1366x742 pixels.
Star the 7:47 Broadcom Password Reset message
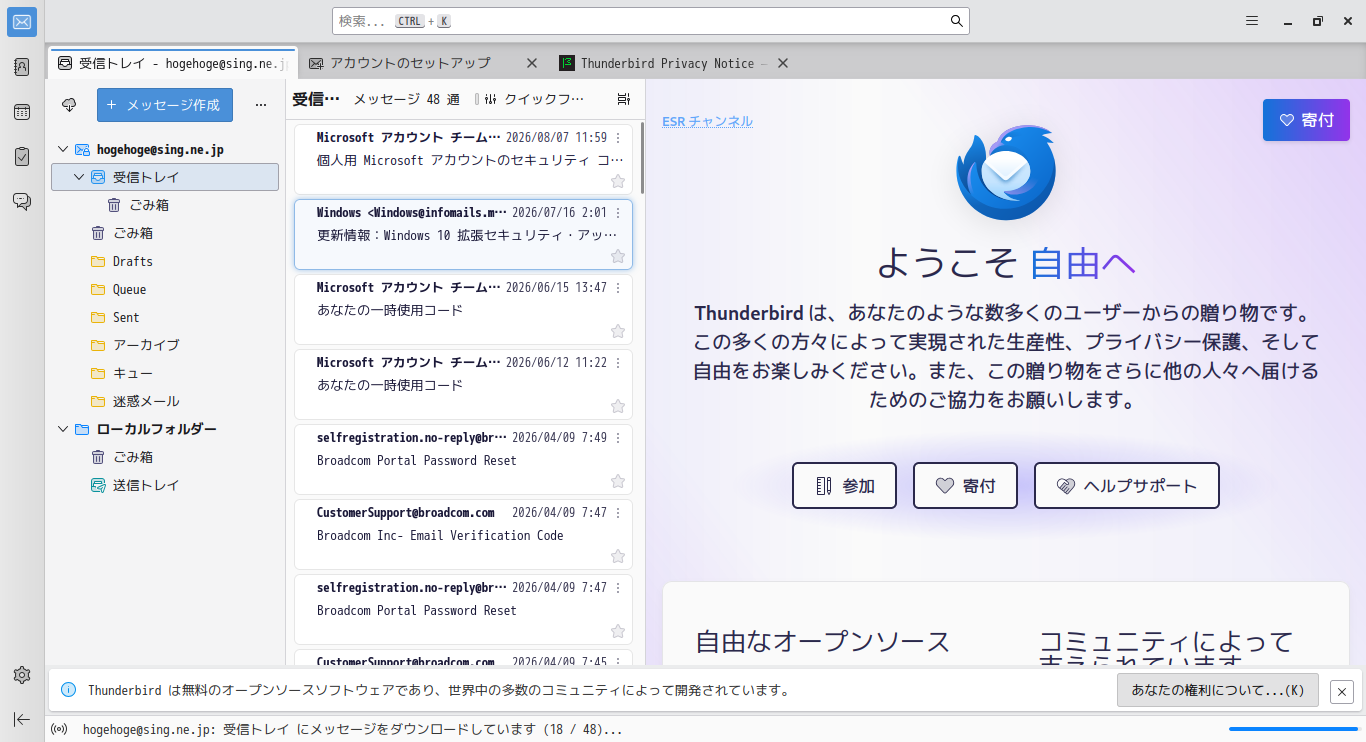618,632
